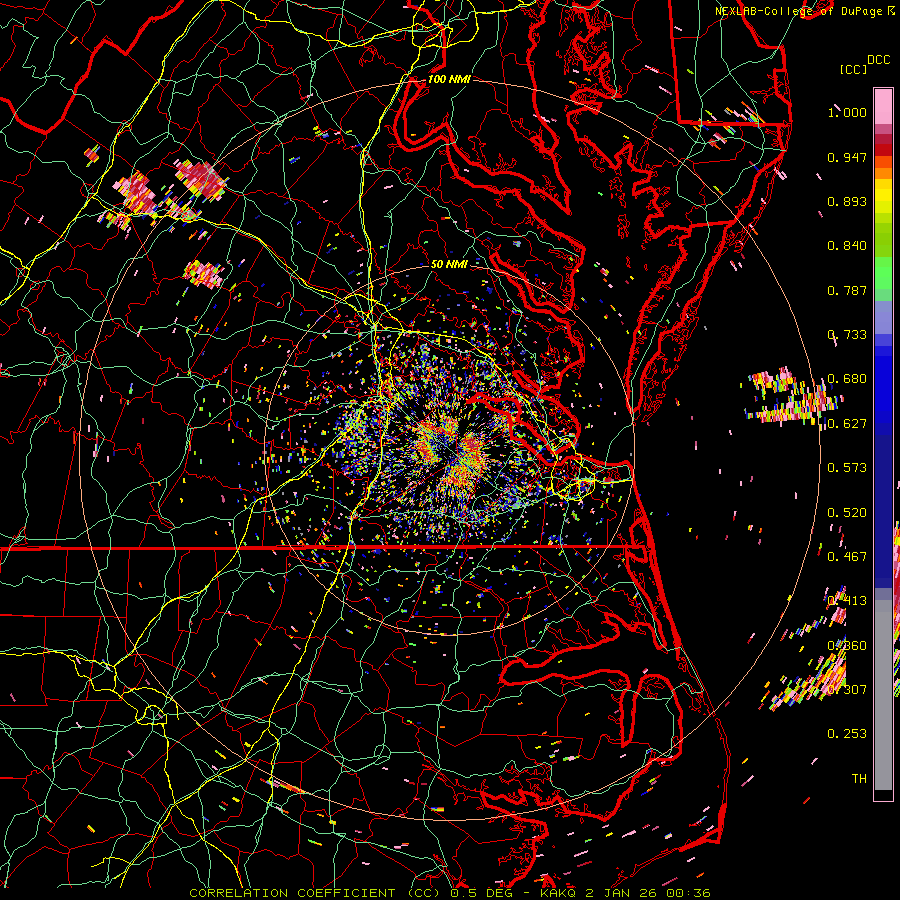Viewport: 900px width, 900px height.
Task: Click the 0.253 legend value
Action: [x=847, y=734]
